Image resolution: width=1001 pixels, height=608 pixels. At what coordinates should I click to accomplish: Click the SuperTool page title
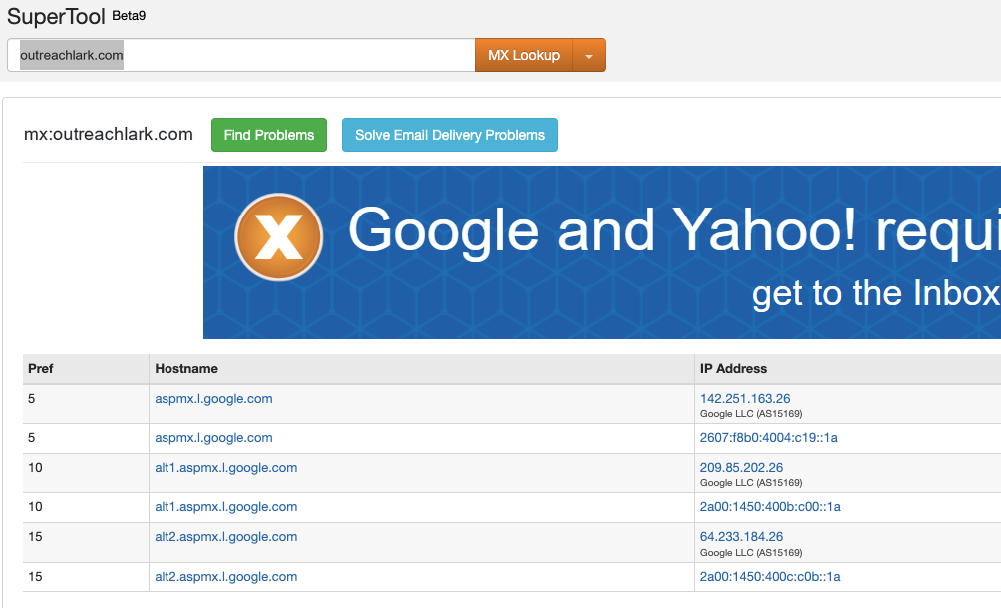56,17
